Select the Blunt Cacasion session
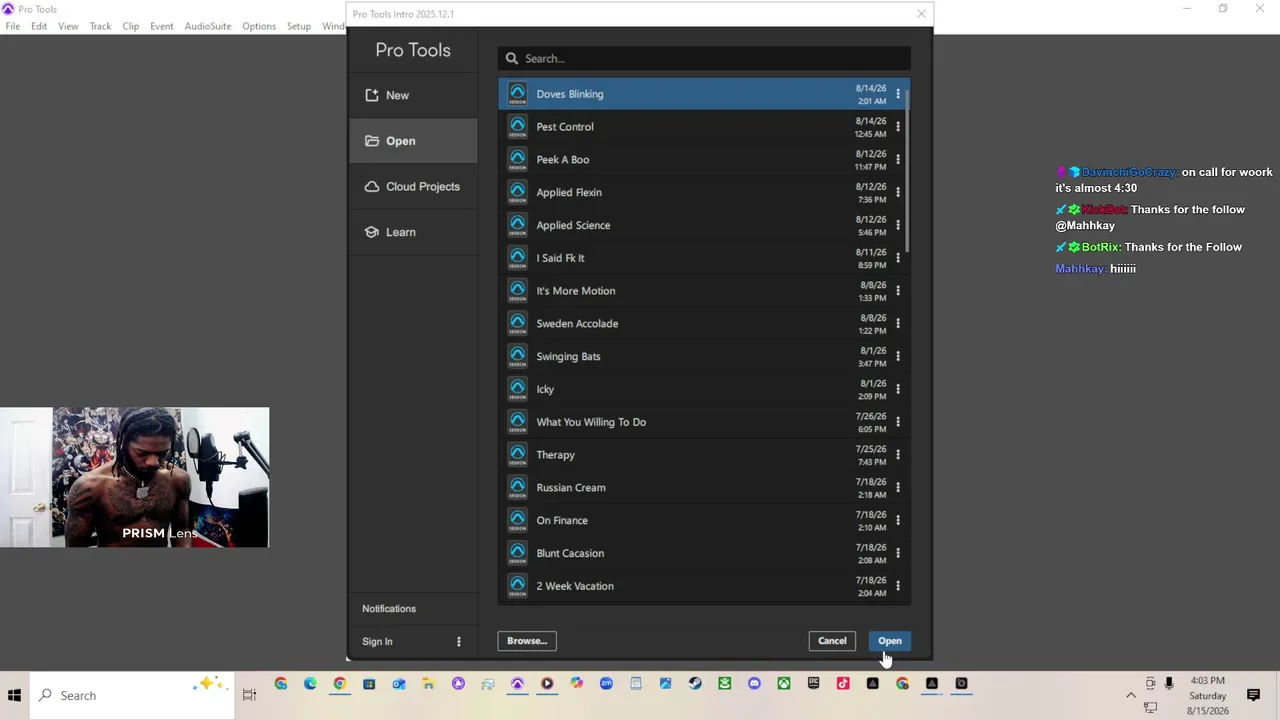Screen dimensions: 1280x720 tap(704, 553)
